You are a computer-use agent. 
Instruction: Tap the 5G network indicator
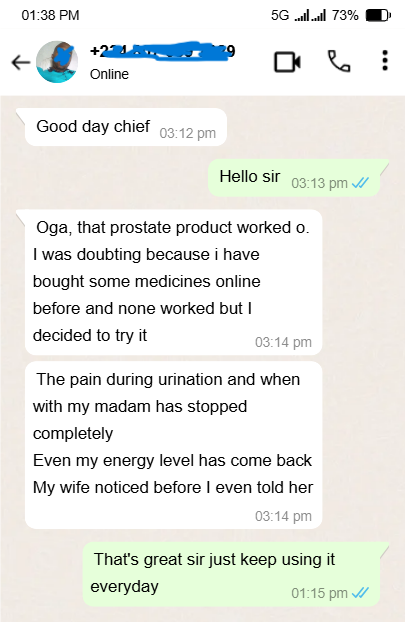pos(280,15)
